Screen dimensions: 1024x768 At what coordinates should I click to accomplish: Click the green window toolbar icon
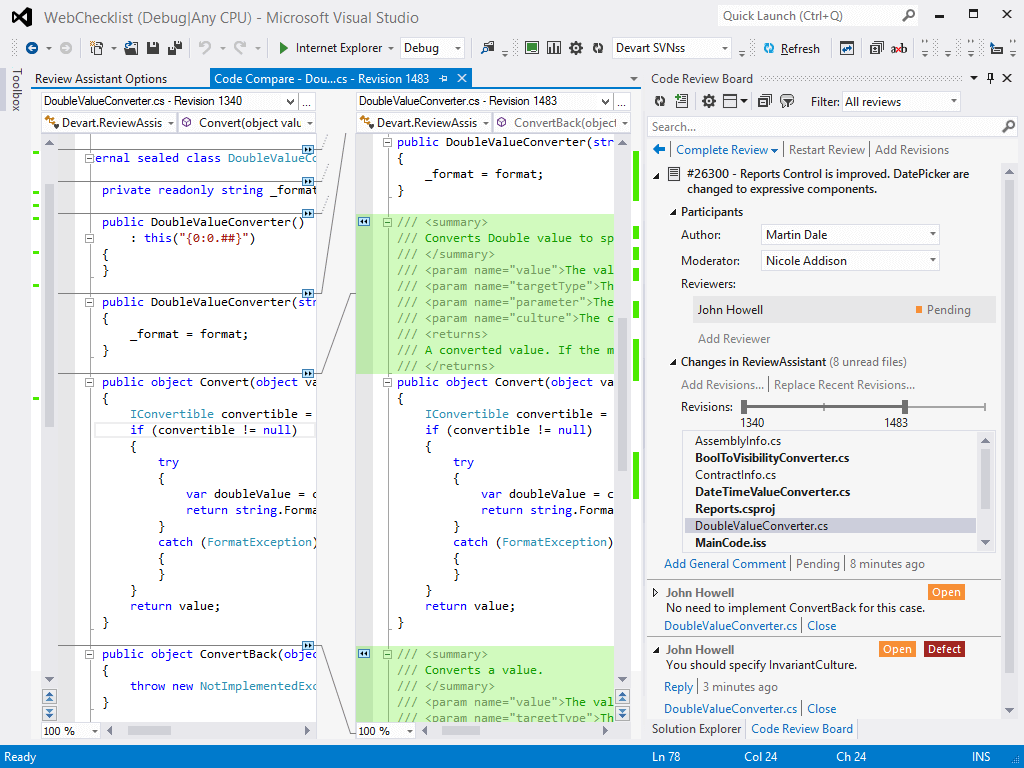532,48
